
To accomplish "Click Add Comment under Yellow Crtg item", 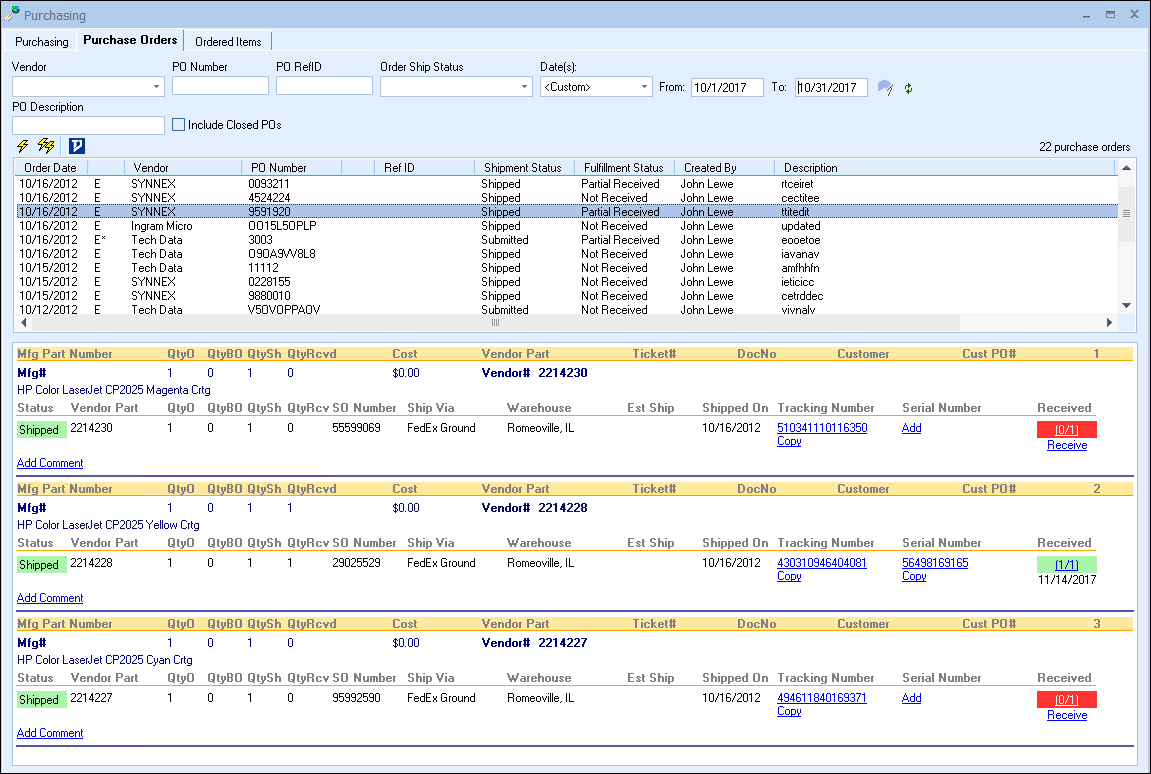I will coord(50,598).
